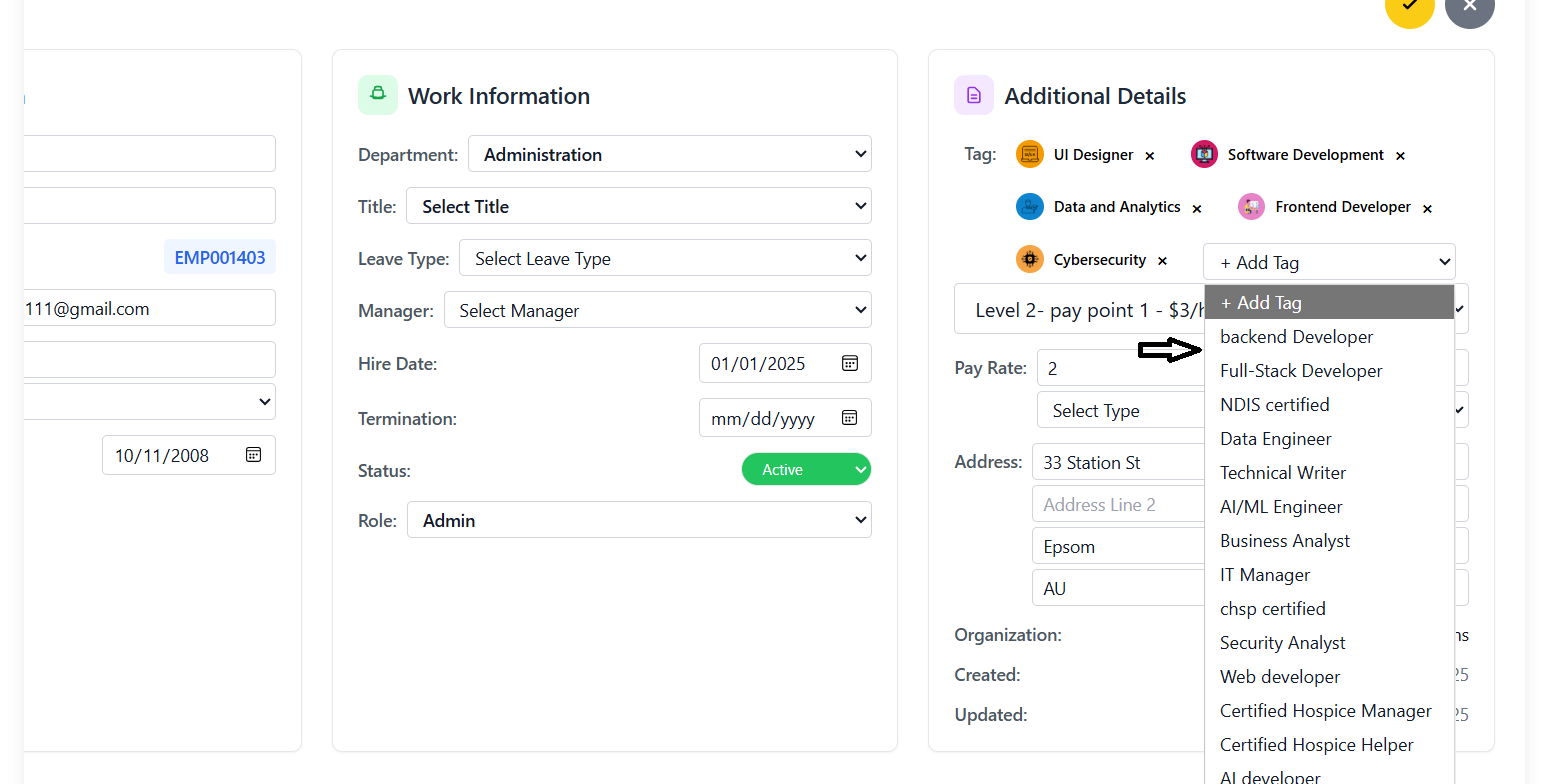Click the Data and Analytics tag icon
1543x784 pixels.
pyautogui.click(x=1030, y=207)
